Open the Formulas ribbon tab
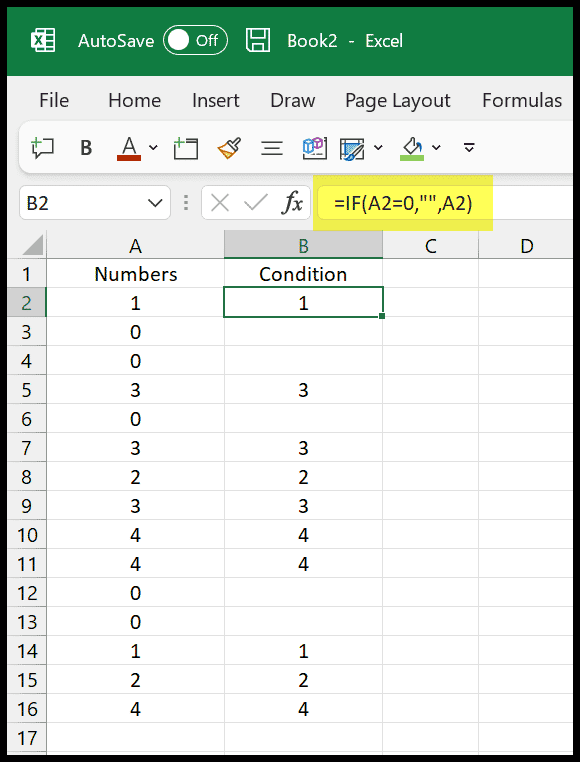This screenshot has width=580, height=762. (522, 100)
